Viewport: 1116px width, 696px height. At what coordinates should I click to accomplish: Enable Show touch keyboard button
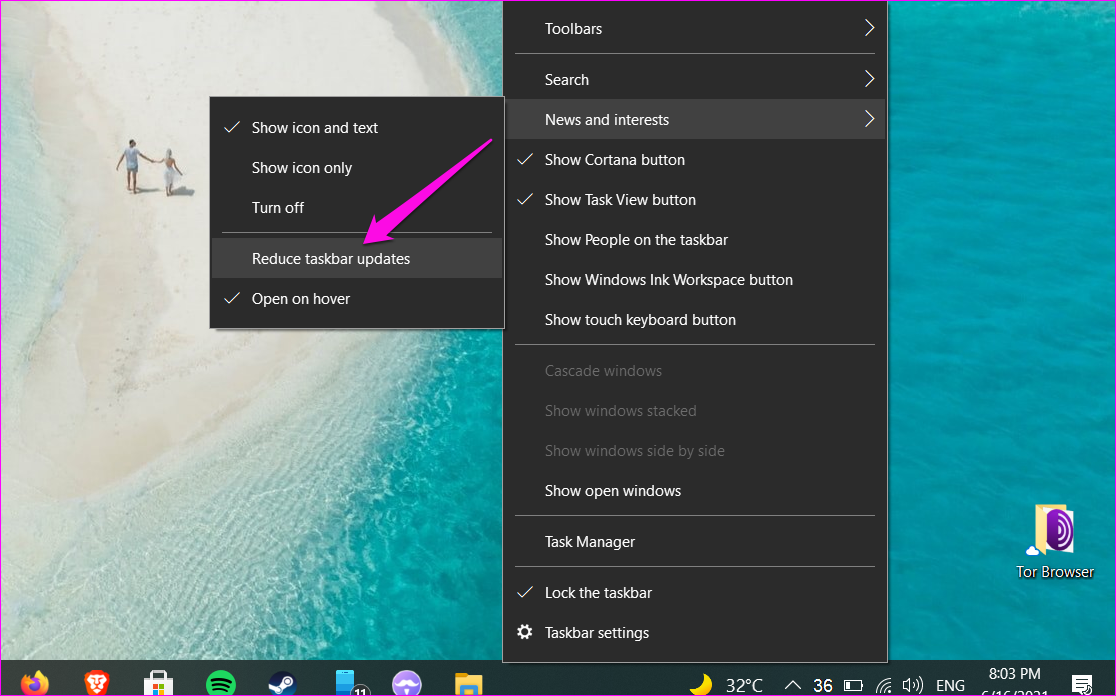click(x=695, y=320)
